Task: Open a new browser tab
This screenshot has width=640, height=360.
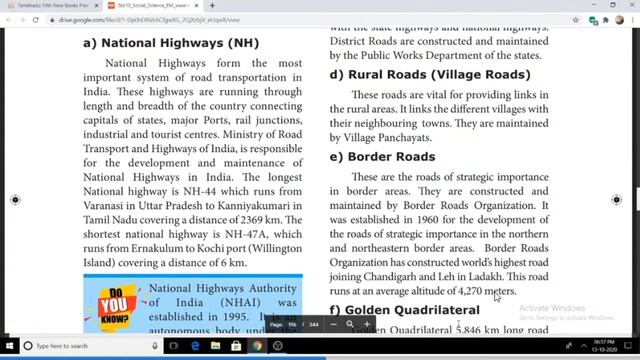Action: pyautogui.click(x=212, y=6)
